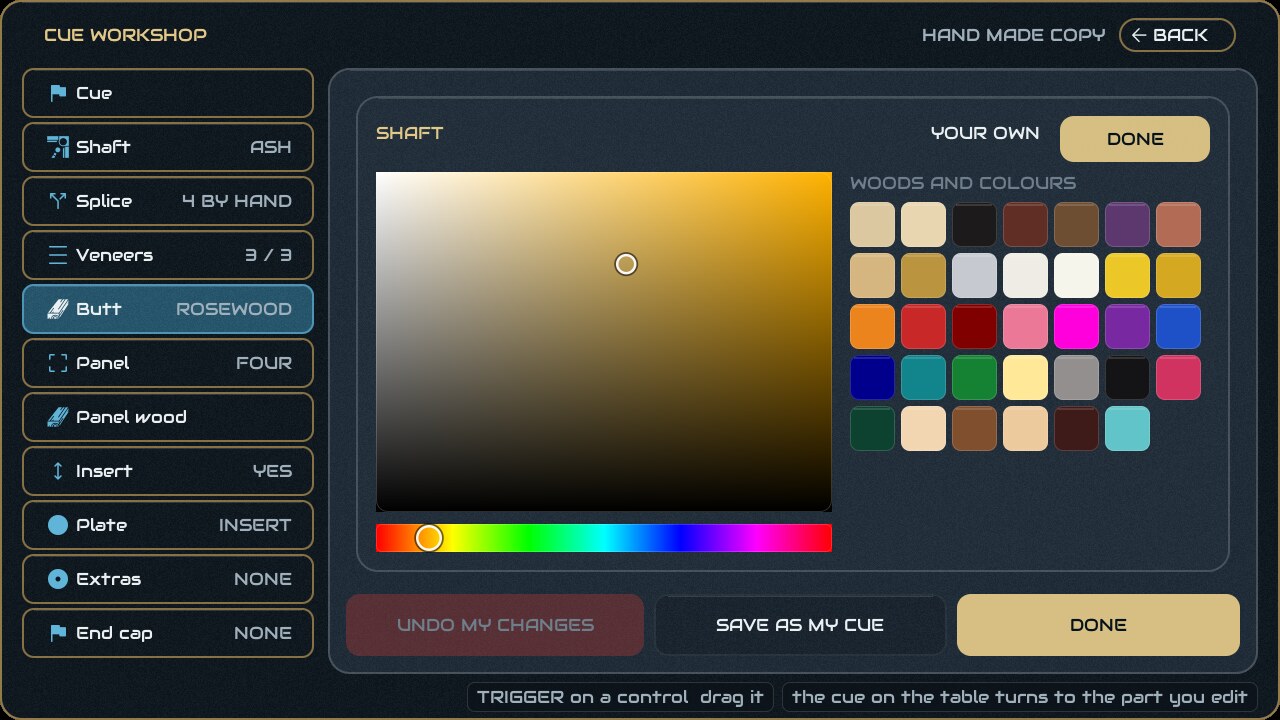Click the hue slider handle
The height and width of the screenshot is (720, 1280).
tap(429, 538)
